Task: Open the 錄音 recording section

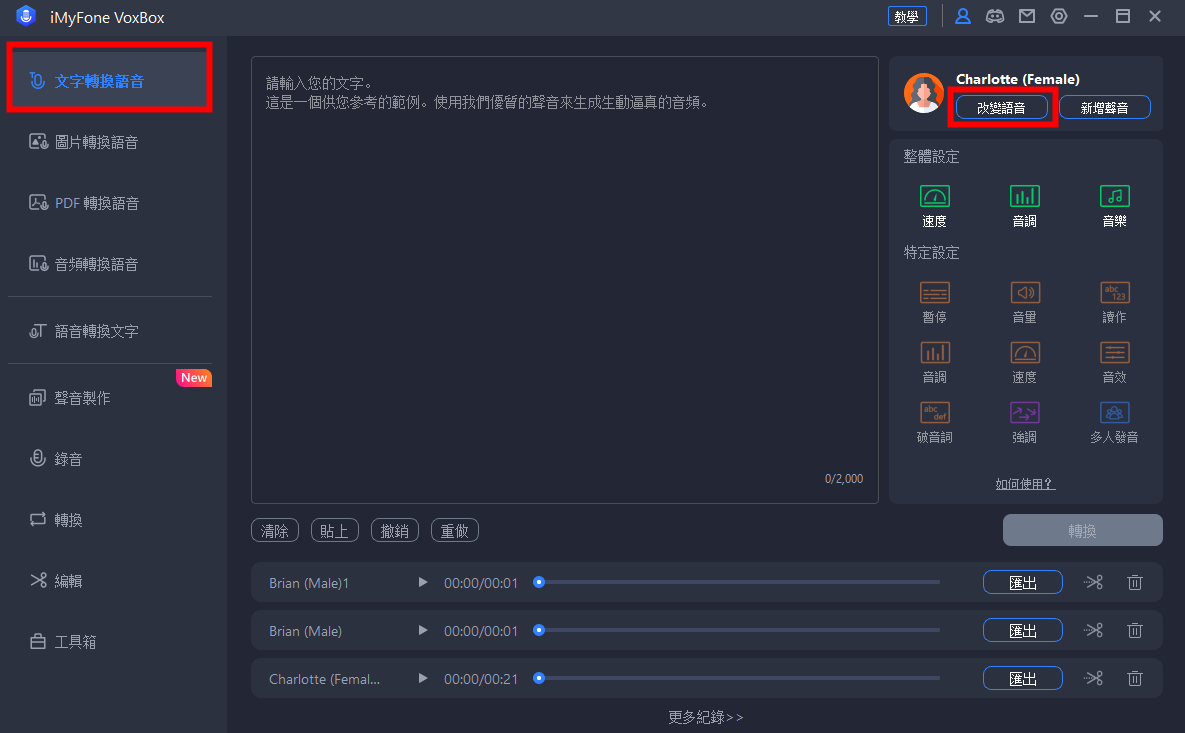Action: 56,459
